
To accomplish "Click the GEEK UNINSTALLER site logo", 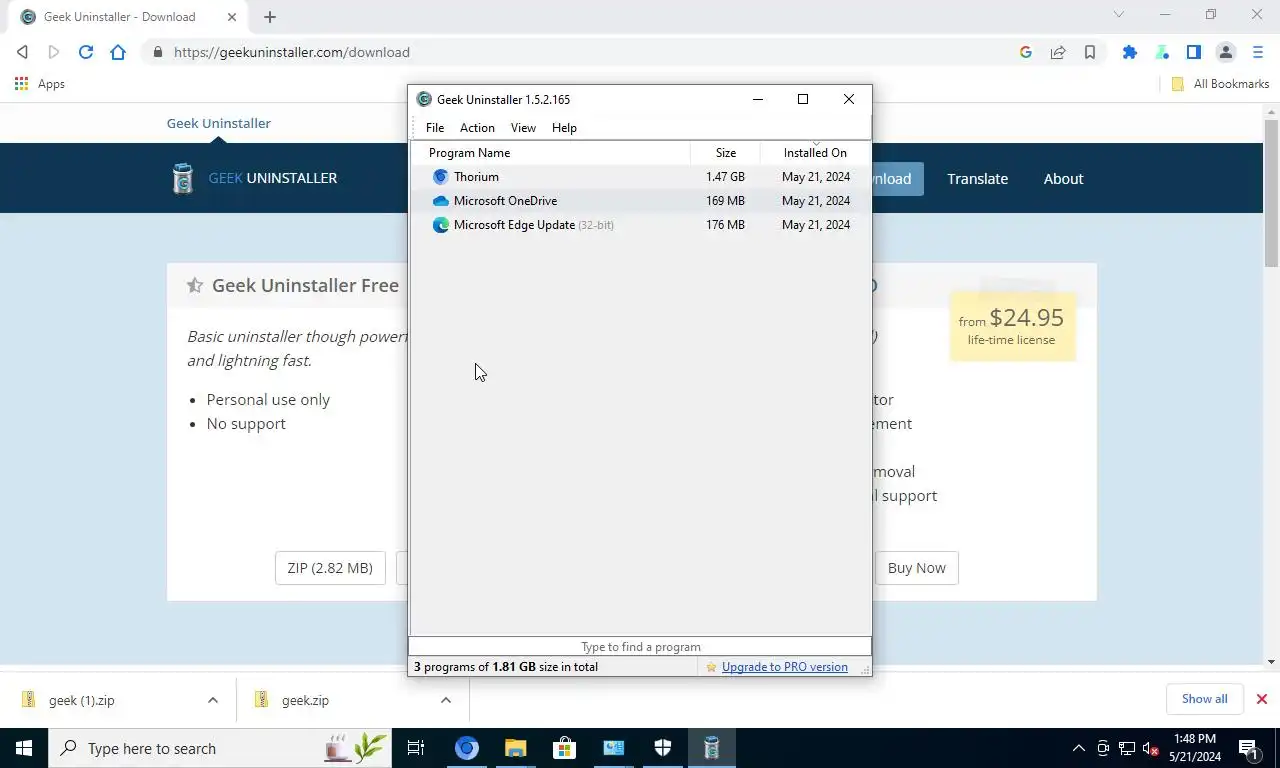I will tap(254, 178).
